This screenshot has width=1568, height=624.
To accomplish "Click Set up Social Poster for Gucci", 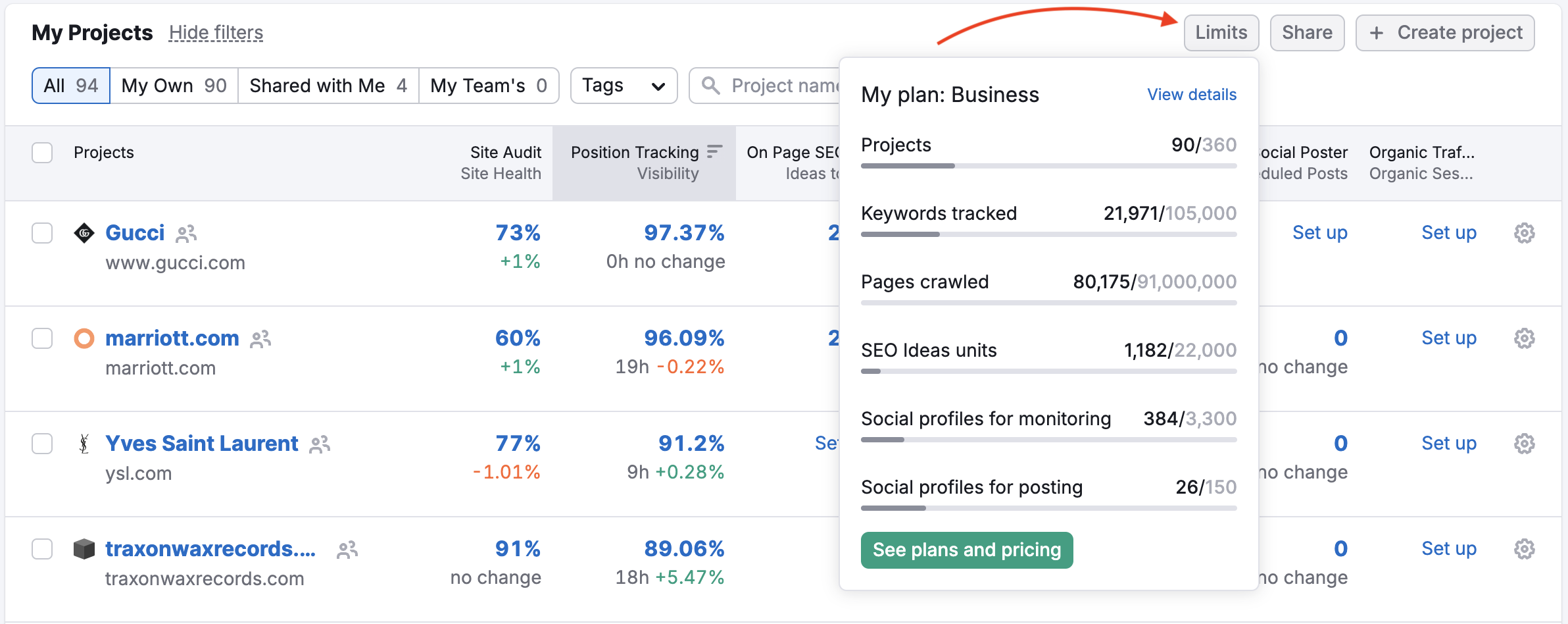I will 1320,233.
